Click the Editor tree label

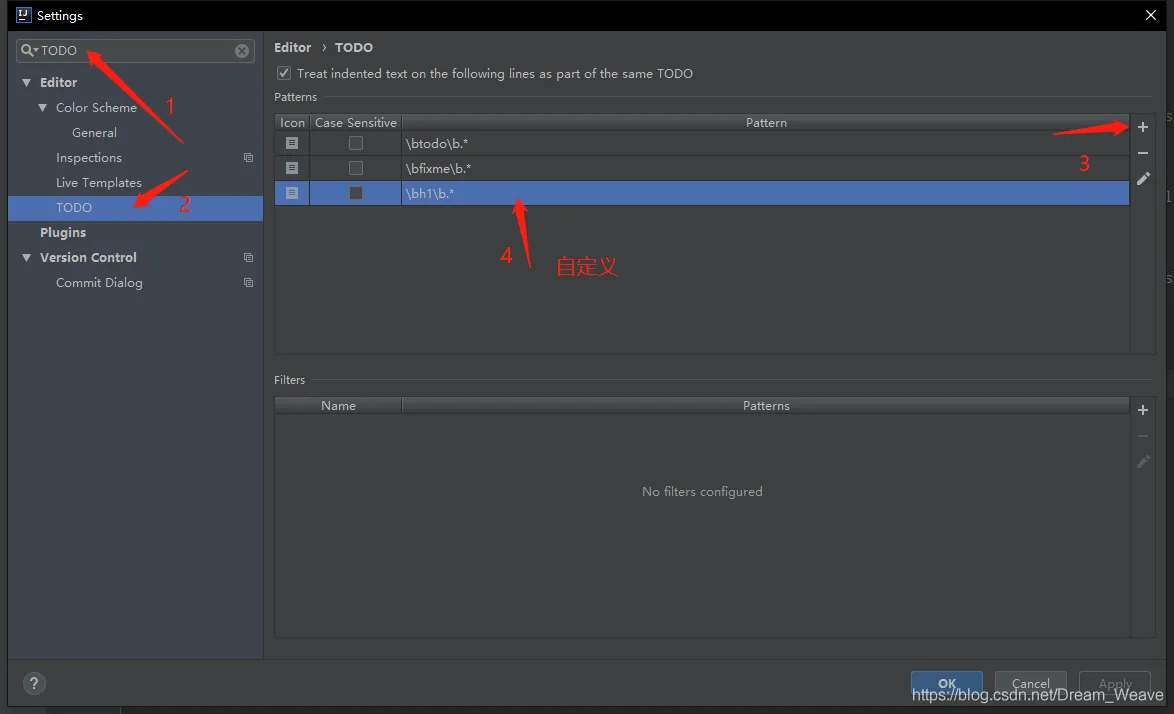[58, 82]
